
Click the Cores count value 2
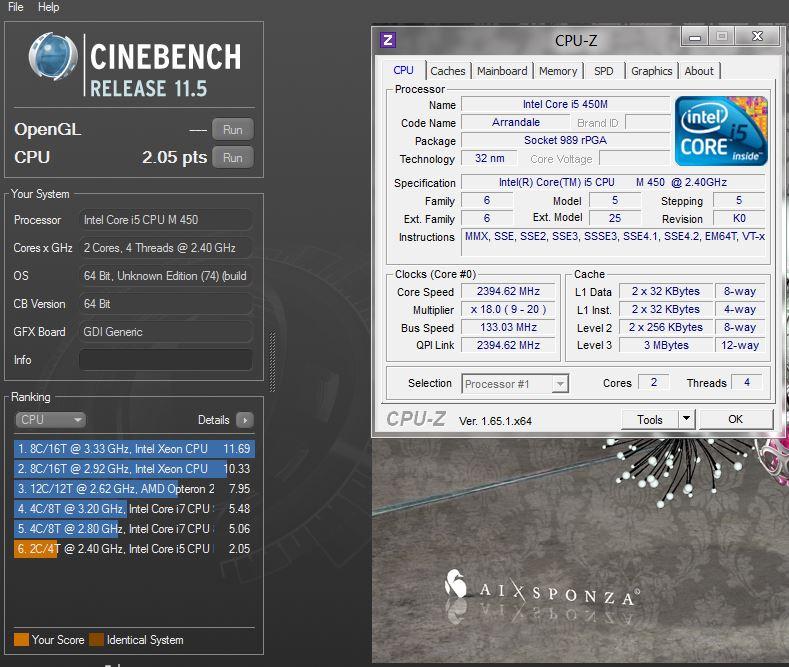[654, 382]
